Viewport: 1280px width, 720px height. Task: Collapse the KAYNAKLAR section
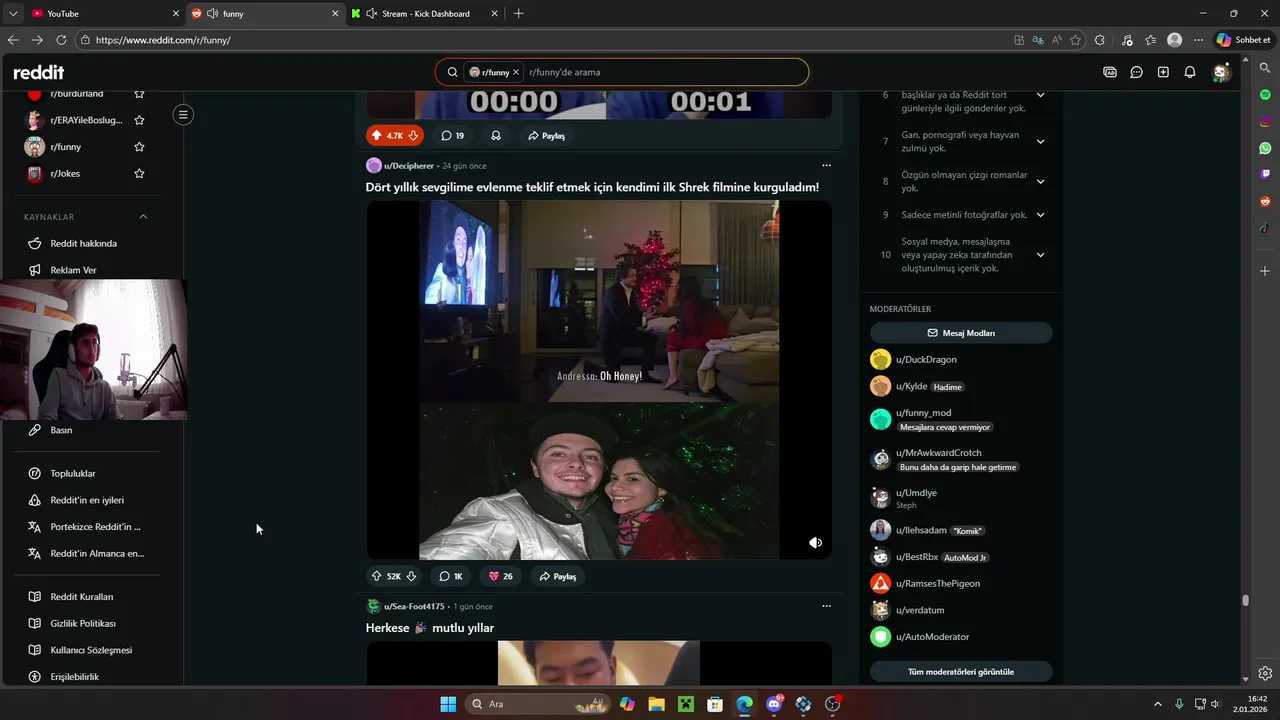(x=143, y=217)
